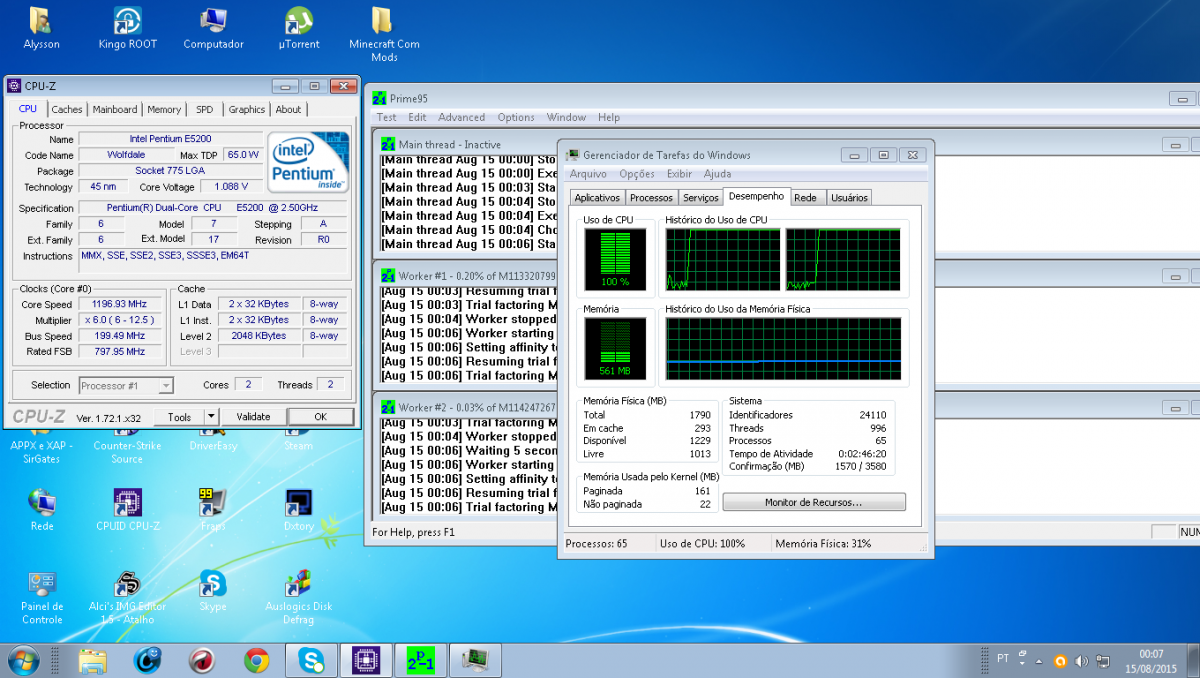Viewport: 1200px width, 678px height.
Task: Open the Processos tab in Task Manager
Action: click(652, 198)
